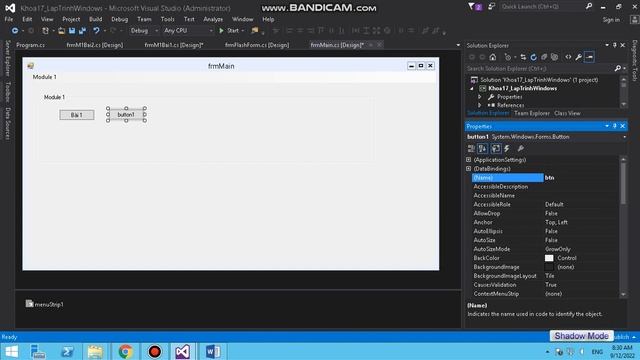Click the wrench Properties icon in Solution Explorer toolbar
The height and width of the screenshot is (360, 640).
click(x=578, y=57)
